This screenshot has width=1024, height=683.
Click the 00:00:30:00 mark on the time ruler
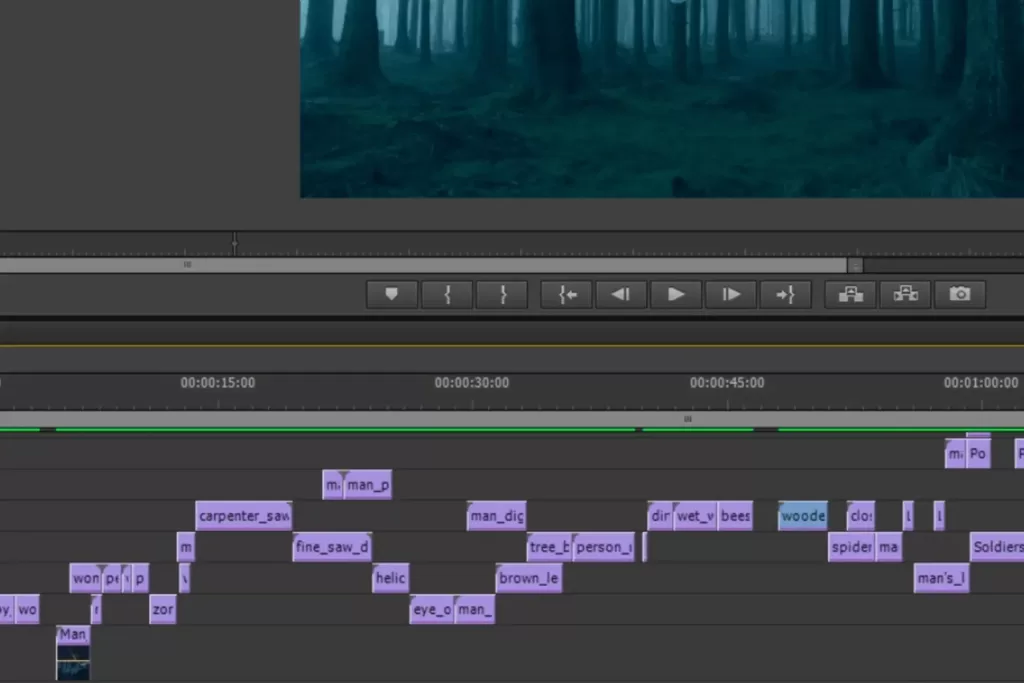[x=471, y=383]
